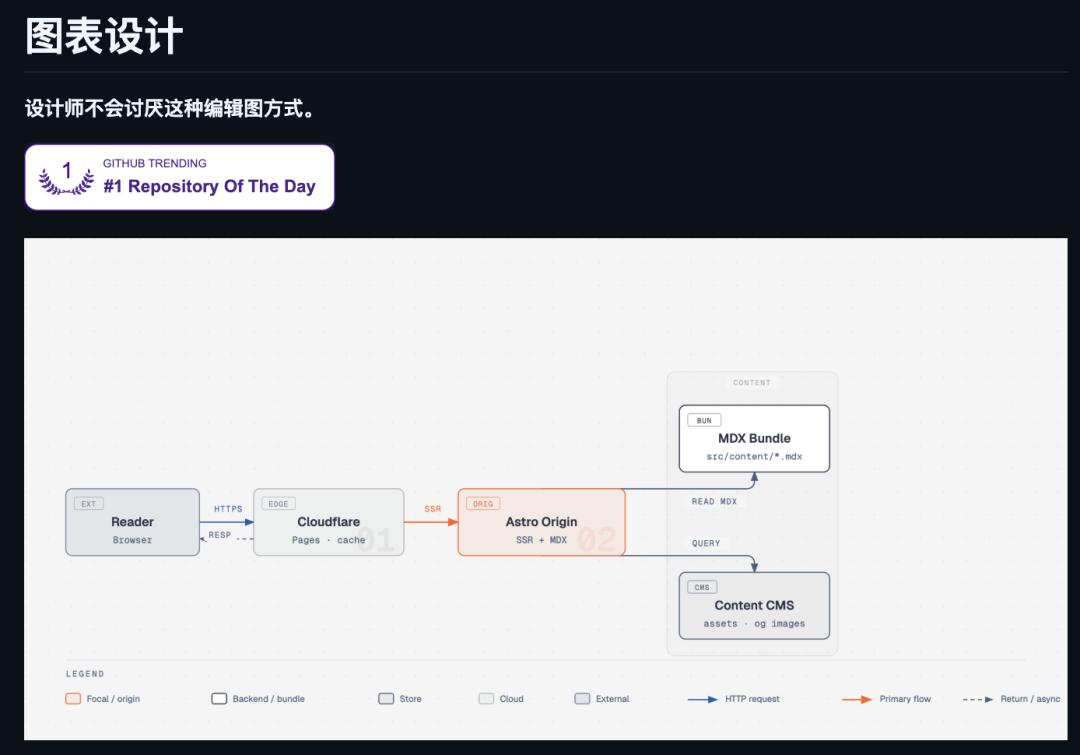This screenshot has width=1080, height=755.
Task: Click the LEGEND heading
Action: pos(85,674)
